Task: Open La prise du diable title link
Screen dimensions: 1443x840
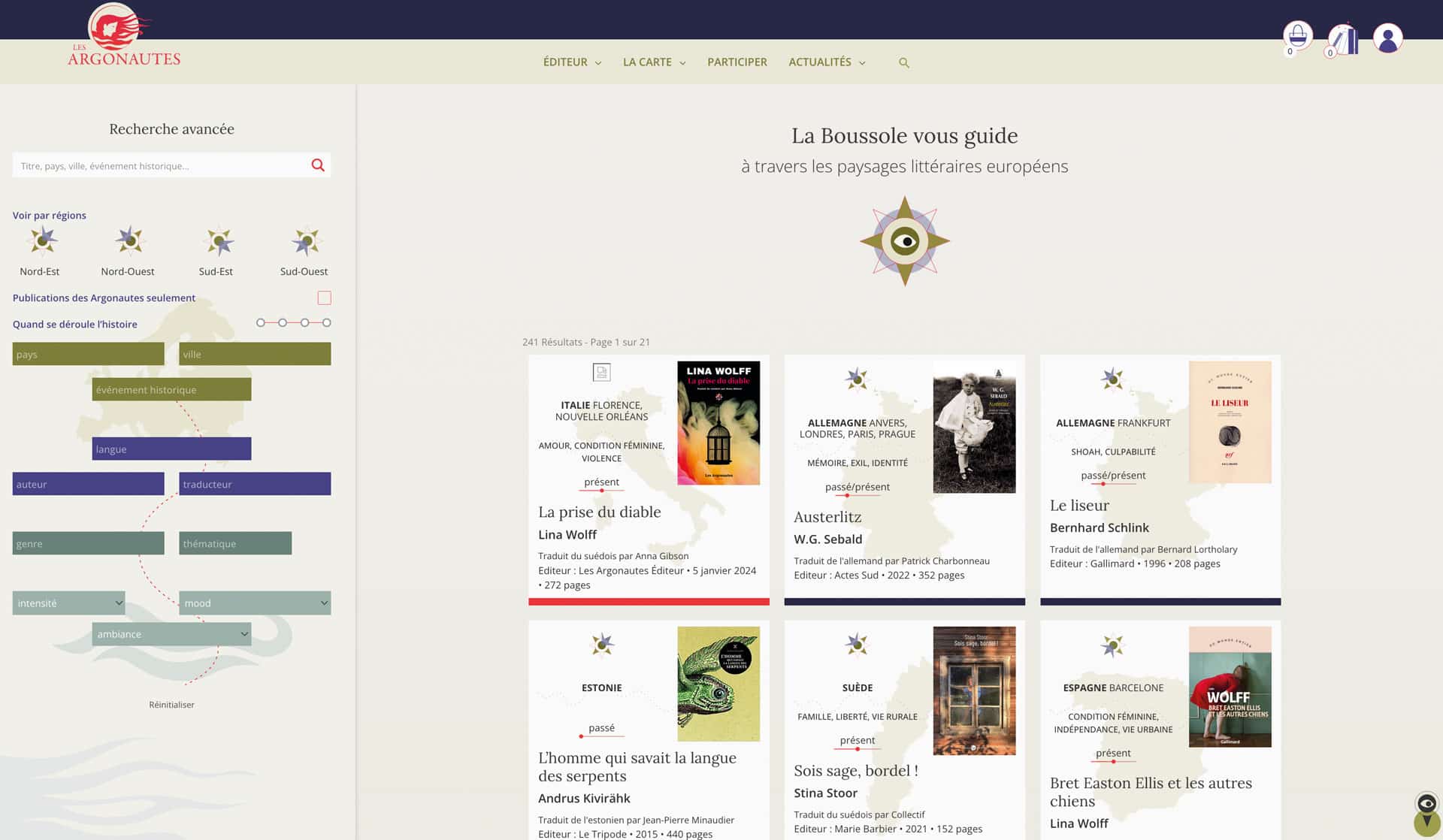Action: pos(599,512)
